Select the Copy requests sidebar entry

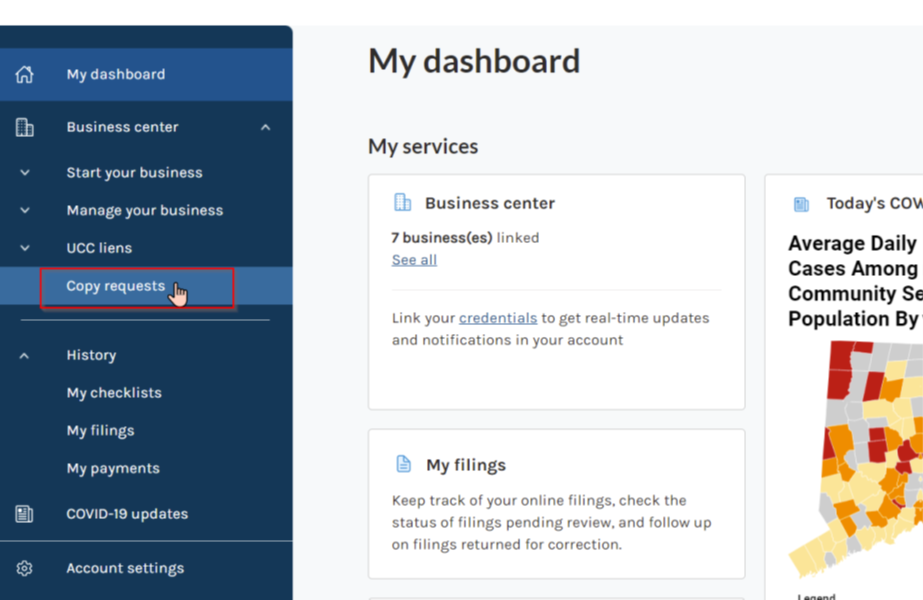pos(113,285)
